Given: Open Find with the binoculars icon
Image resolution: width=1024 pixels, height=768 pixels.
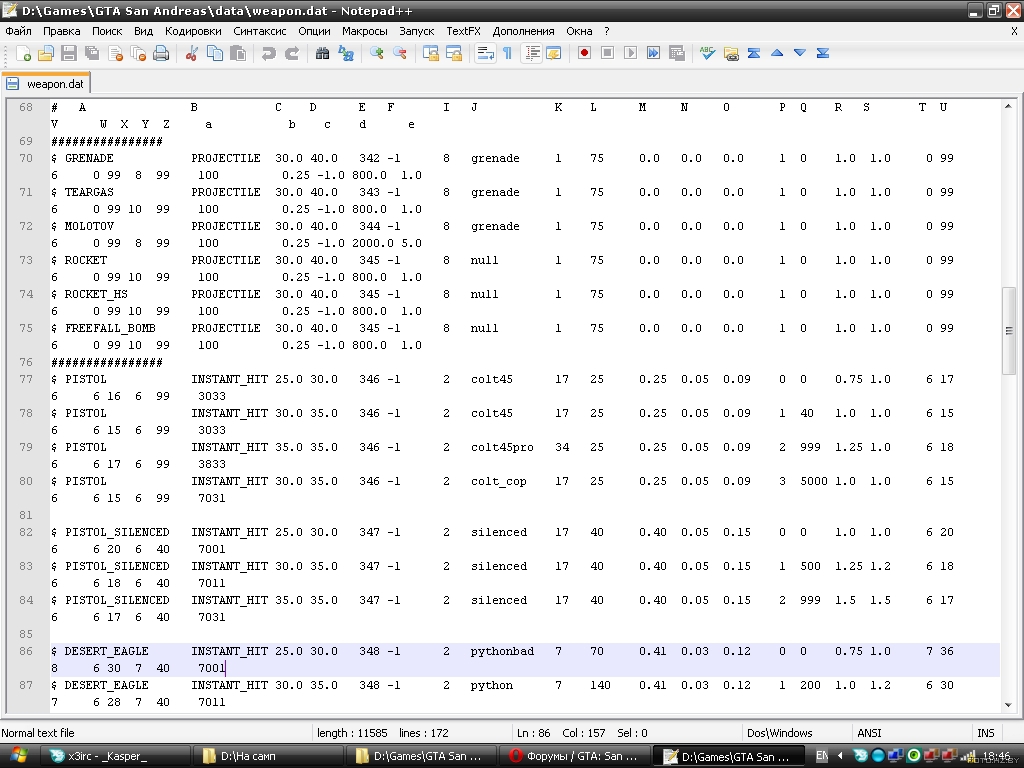Looking at the screenshot, I should click(322, 54).
